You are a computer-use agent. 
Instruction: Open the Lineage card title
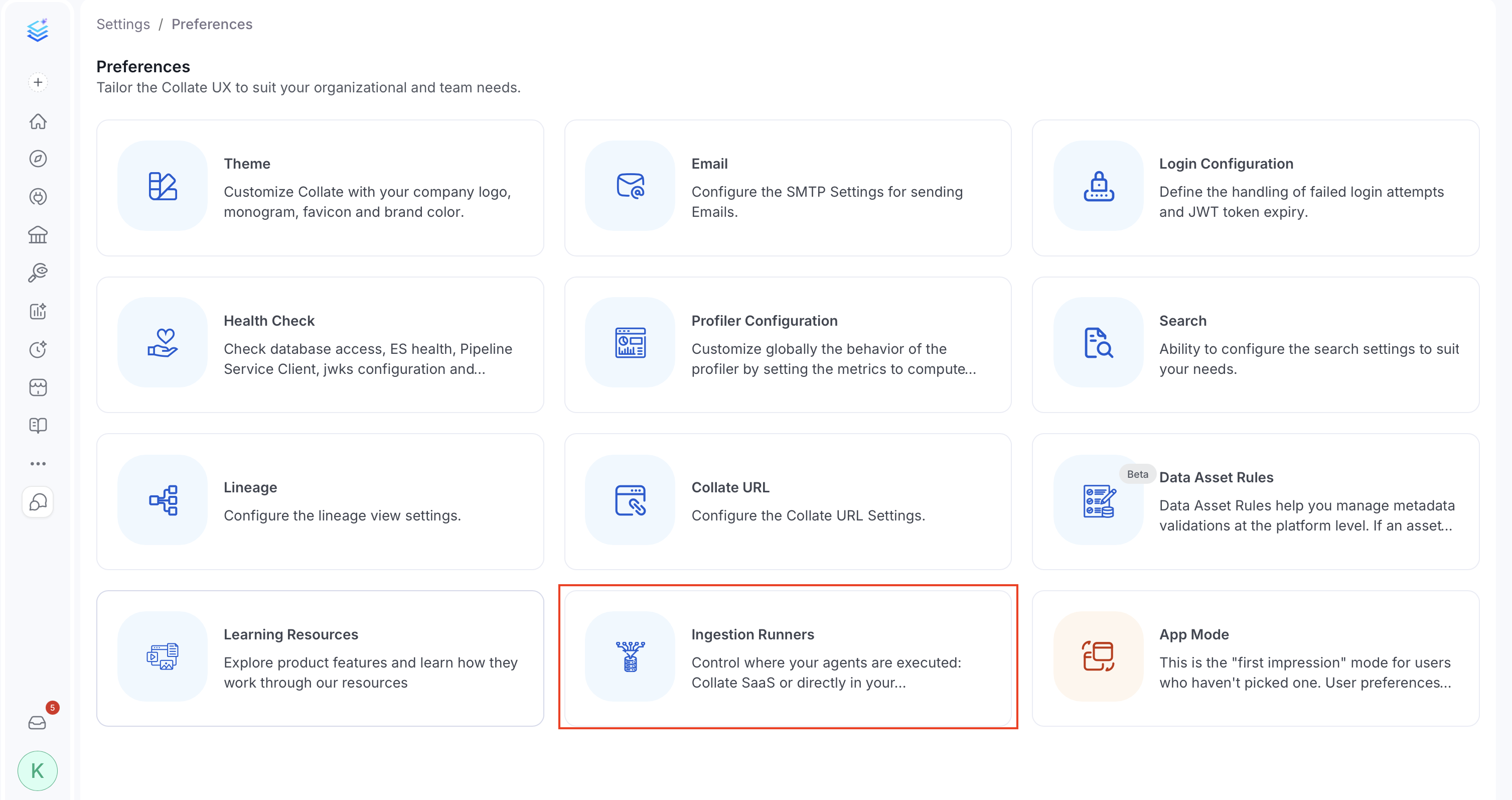250,487
